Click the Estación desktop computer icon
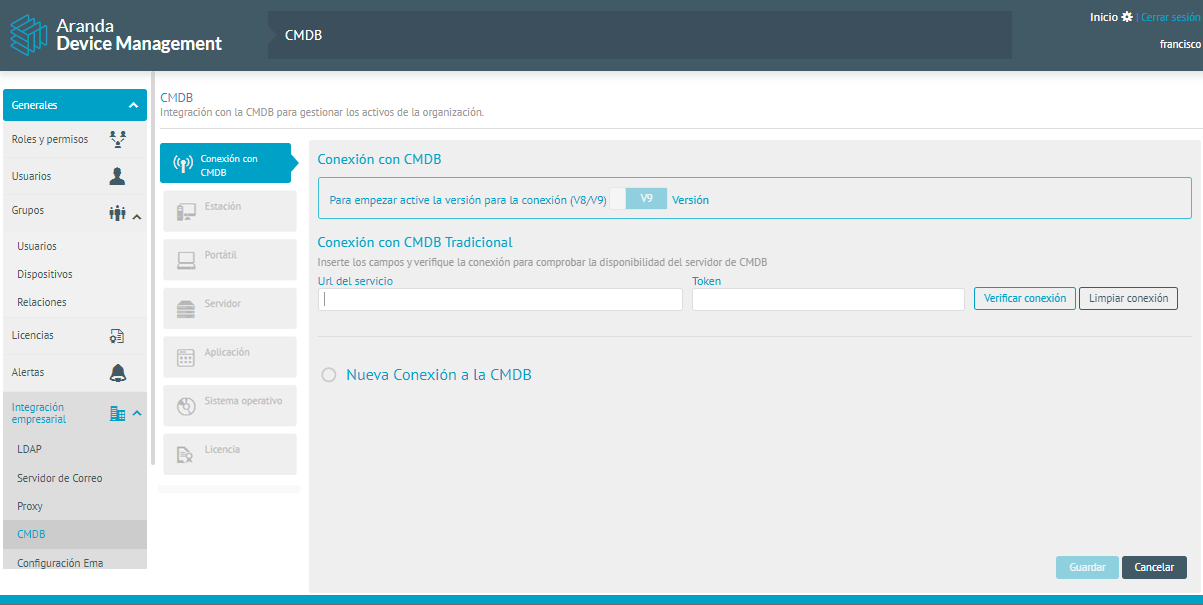Screen dimensions: 1203x605 186,212
